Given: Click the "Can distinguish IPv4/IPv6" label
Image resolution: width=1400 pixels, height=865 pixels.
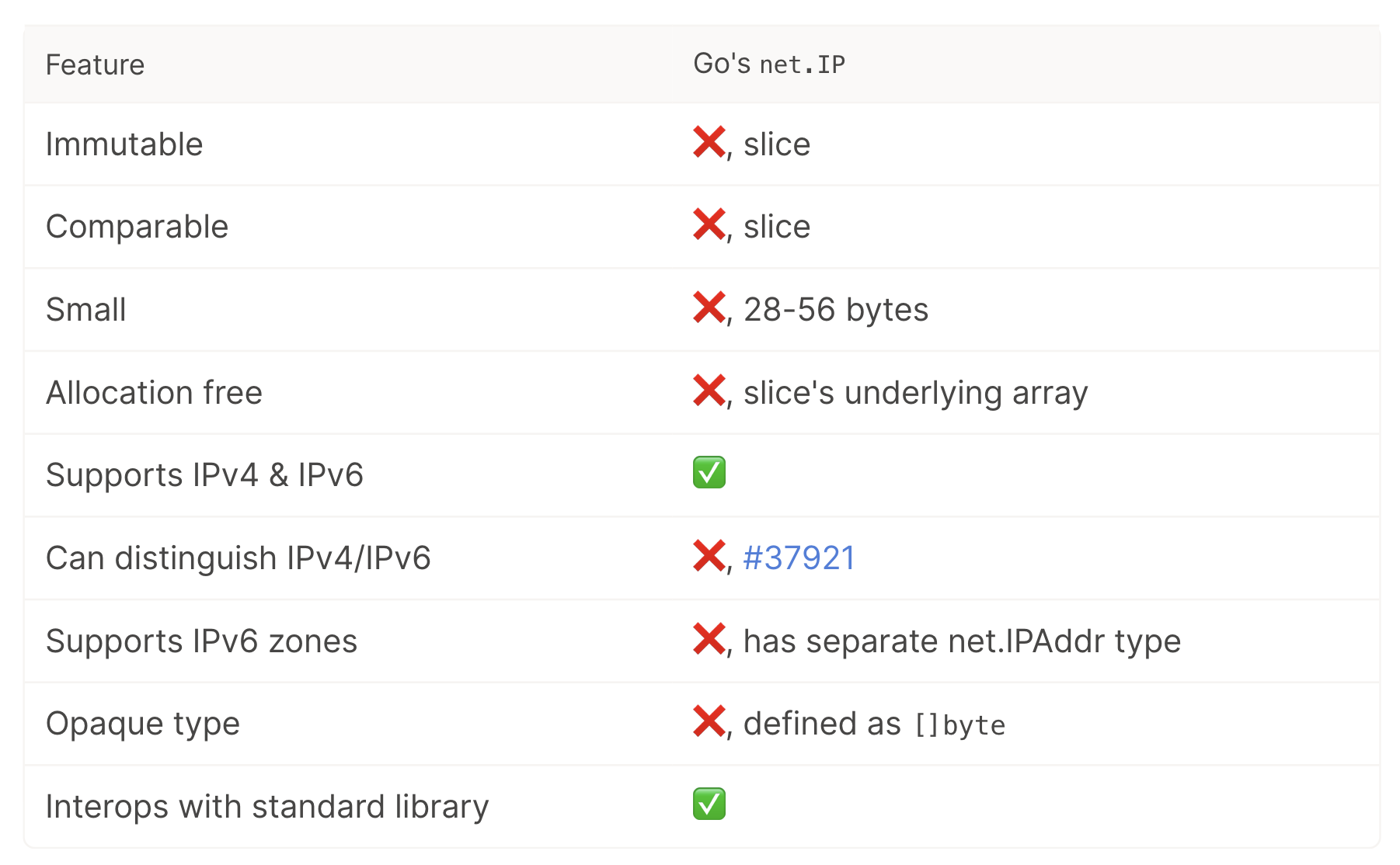Looking at the screenshot, I should tap(238, 558).
